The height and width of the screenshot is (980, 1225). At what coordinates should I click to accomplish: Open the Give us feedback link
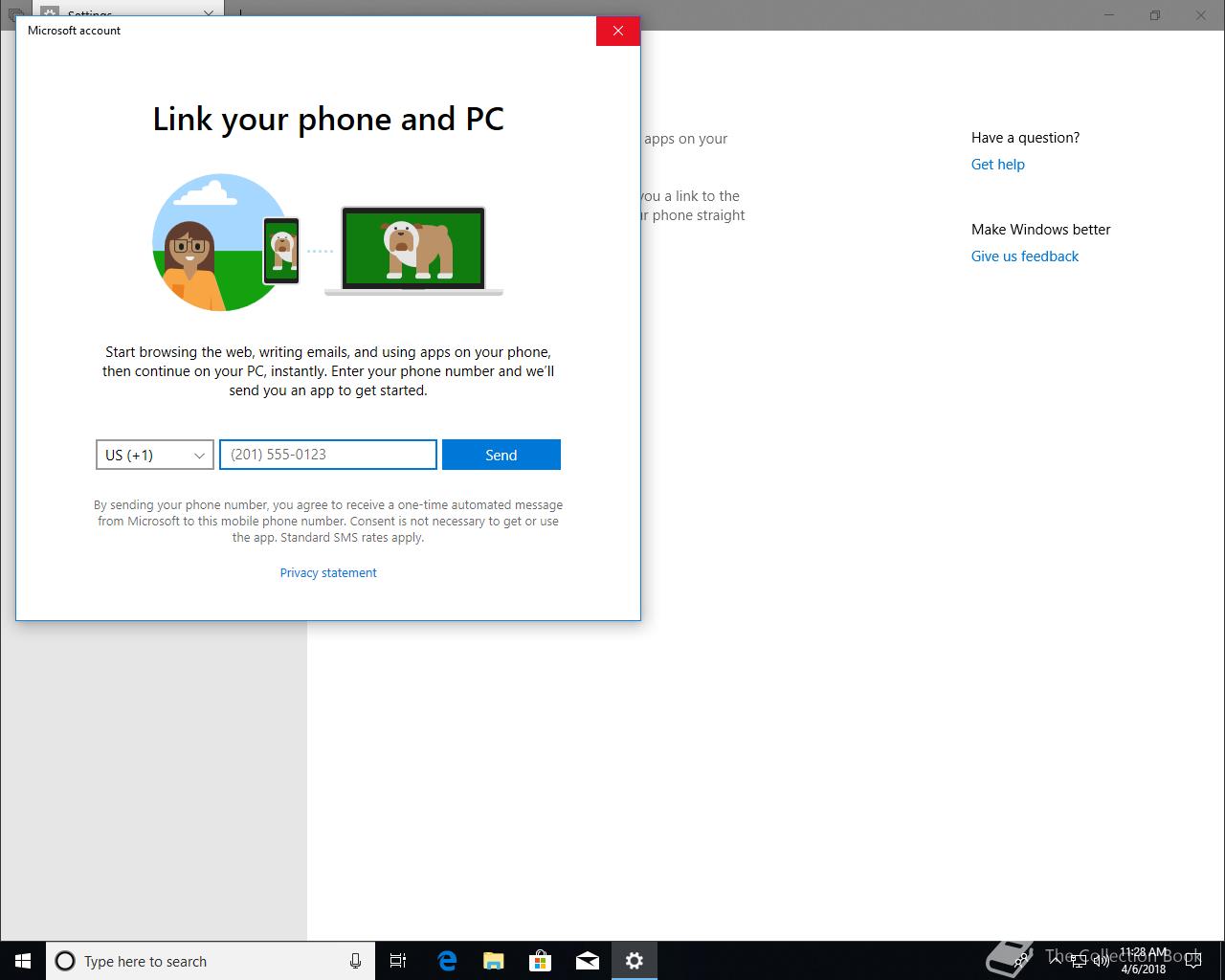coord(1025,256)
